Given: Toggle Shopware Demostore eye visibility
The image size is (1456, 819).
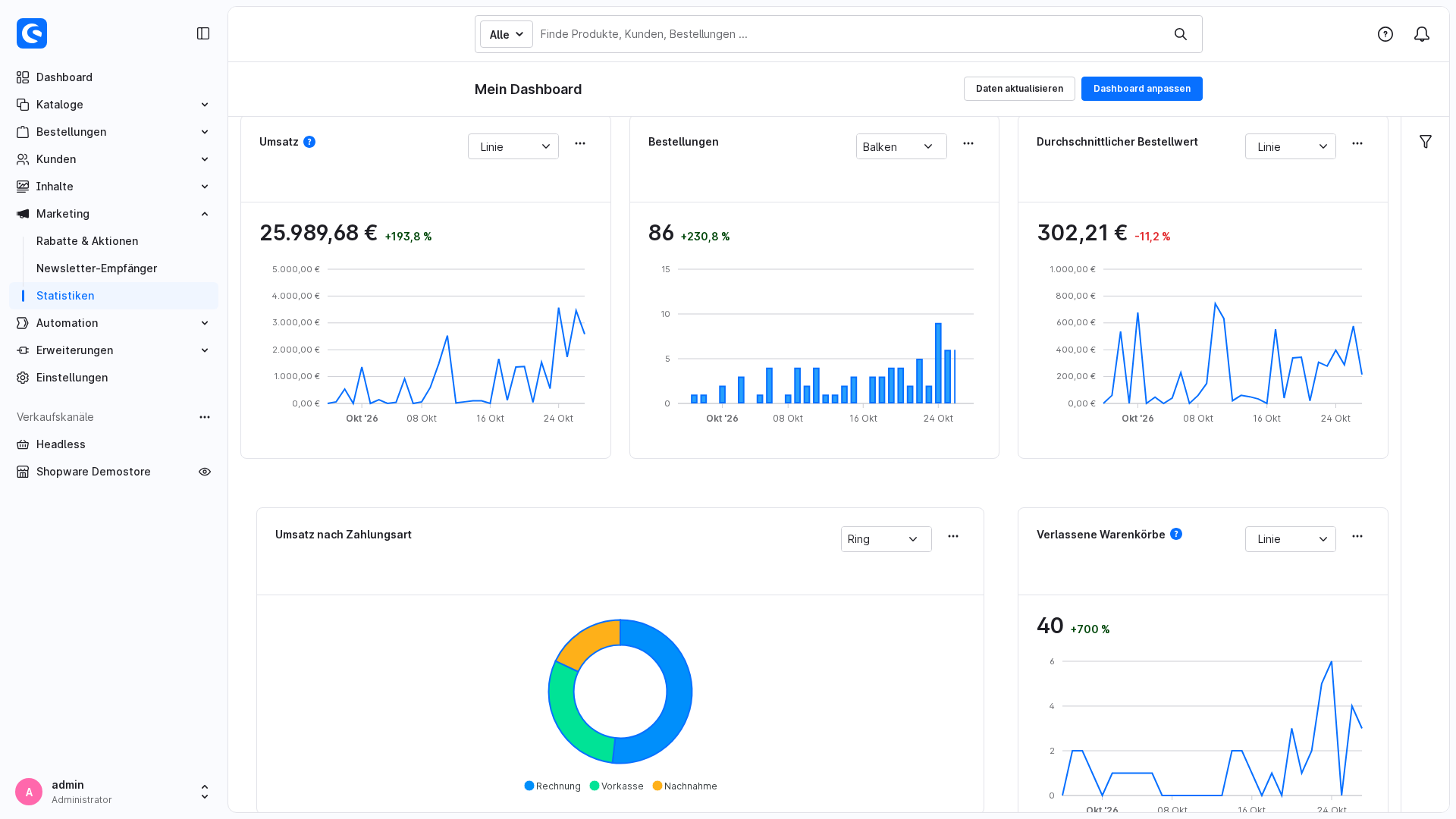Looking at the screenshot, I should [x=205, y=472].
